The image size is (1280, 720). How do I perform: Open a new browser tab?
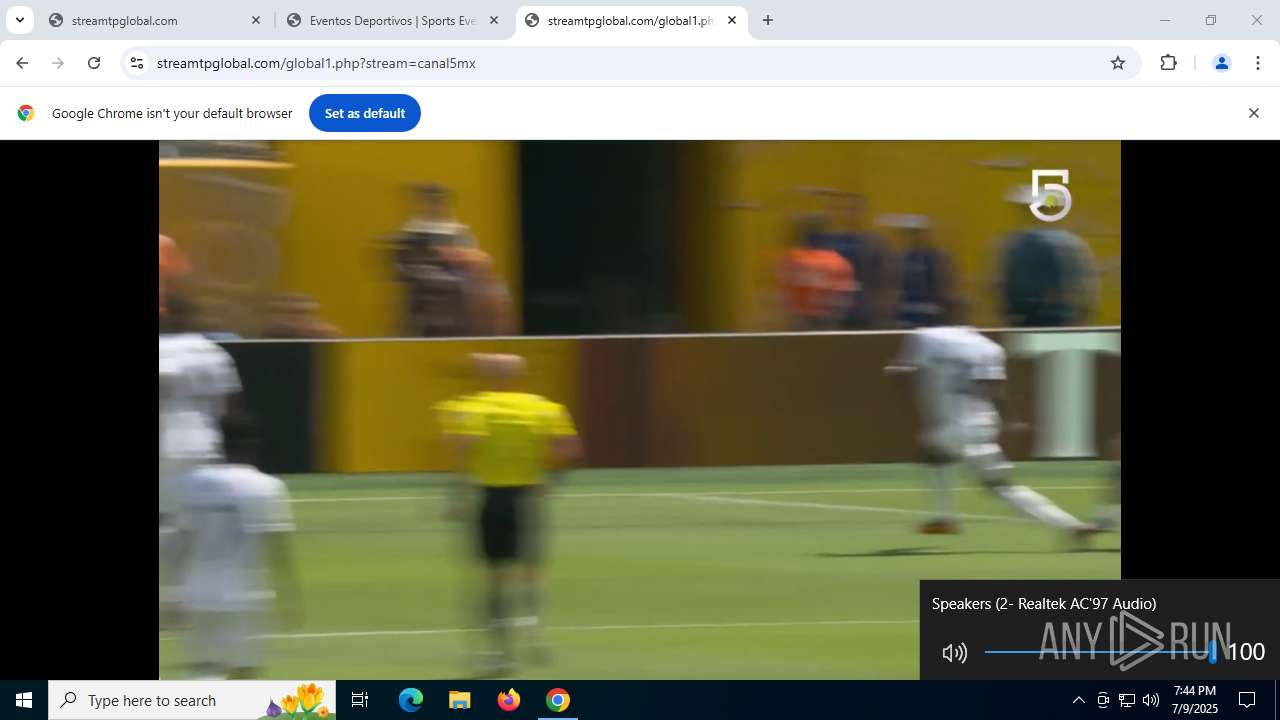(x=768, y=20)
